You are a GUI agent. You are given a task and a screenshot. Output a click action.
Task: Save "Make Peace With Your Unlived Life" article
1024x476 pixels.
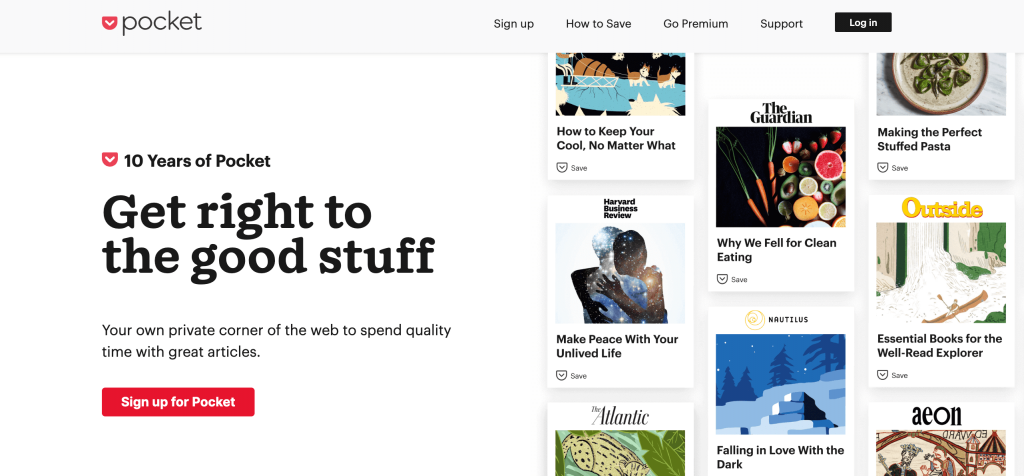tap(572, 376)
